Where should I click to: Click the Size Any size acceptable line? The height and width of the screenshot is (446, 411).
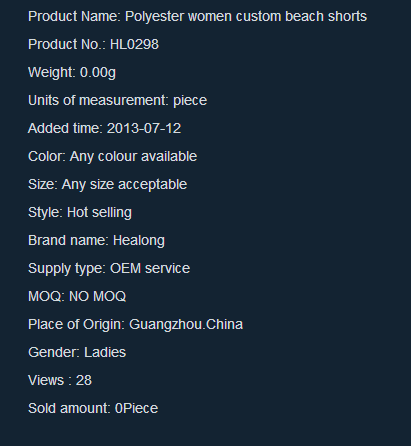[107, 185]
